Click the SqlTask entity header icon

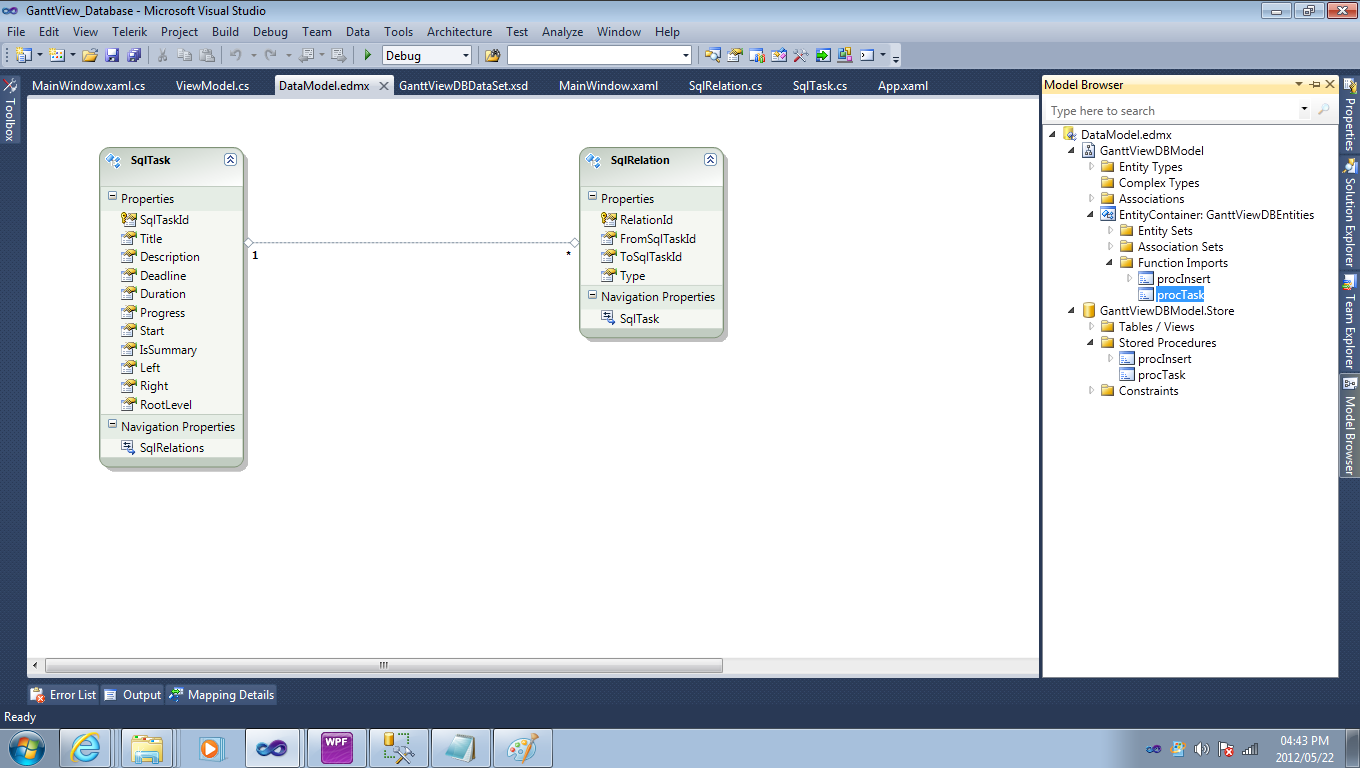coord(114,160)
